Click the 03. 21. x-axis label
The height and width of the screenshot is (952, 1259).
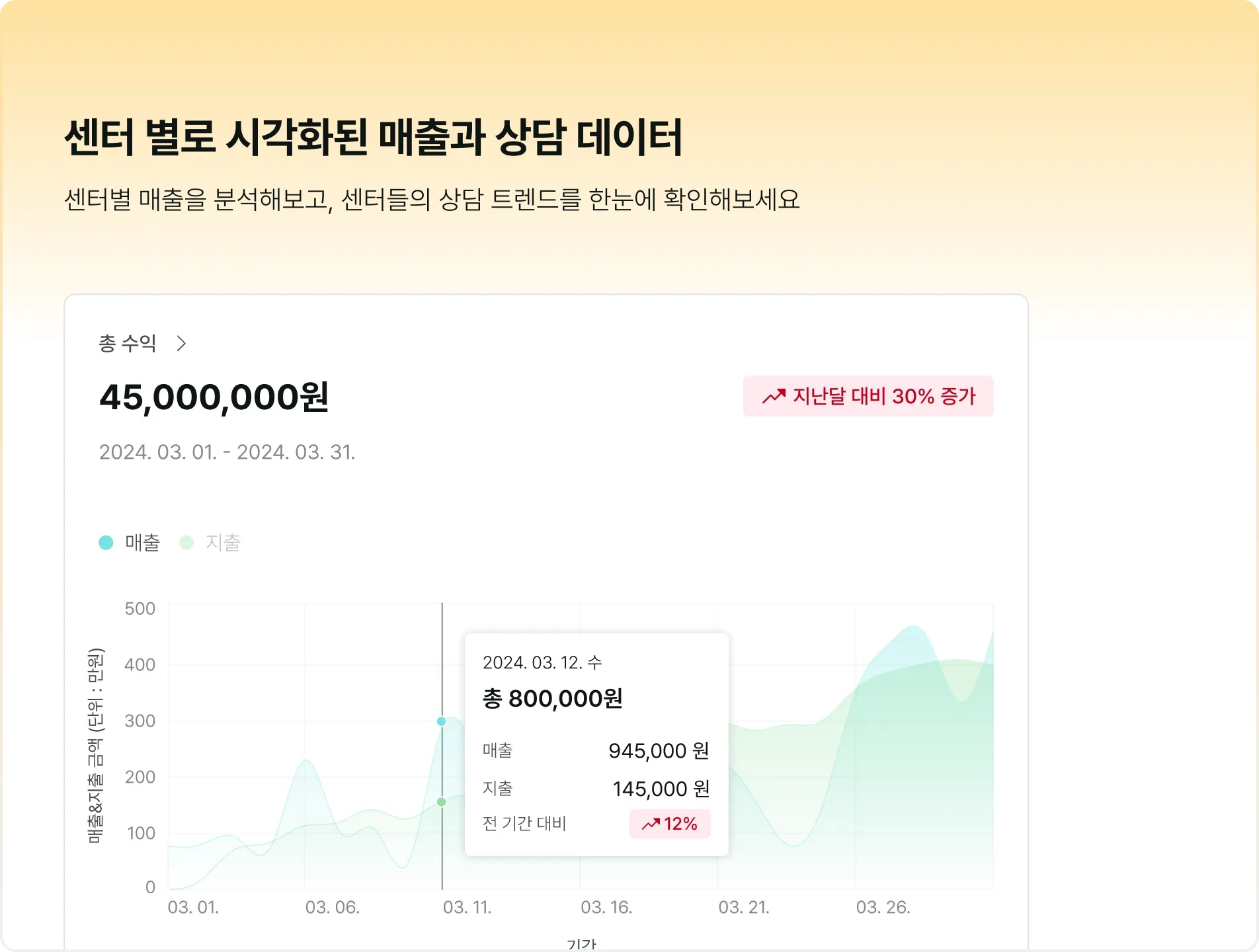[x=744, y=907]
